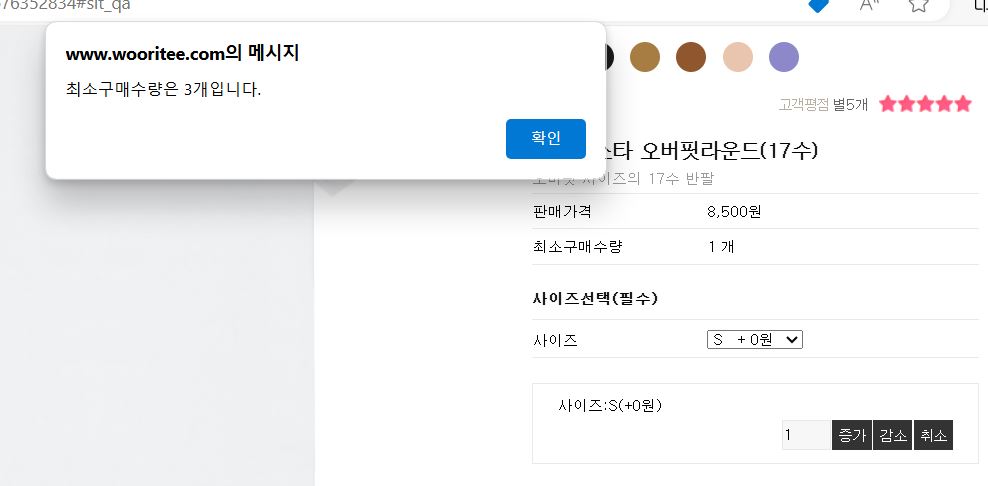Add page to favorites star icon
The height and width of the screenshot is (486, 988).
pos(919,5)
